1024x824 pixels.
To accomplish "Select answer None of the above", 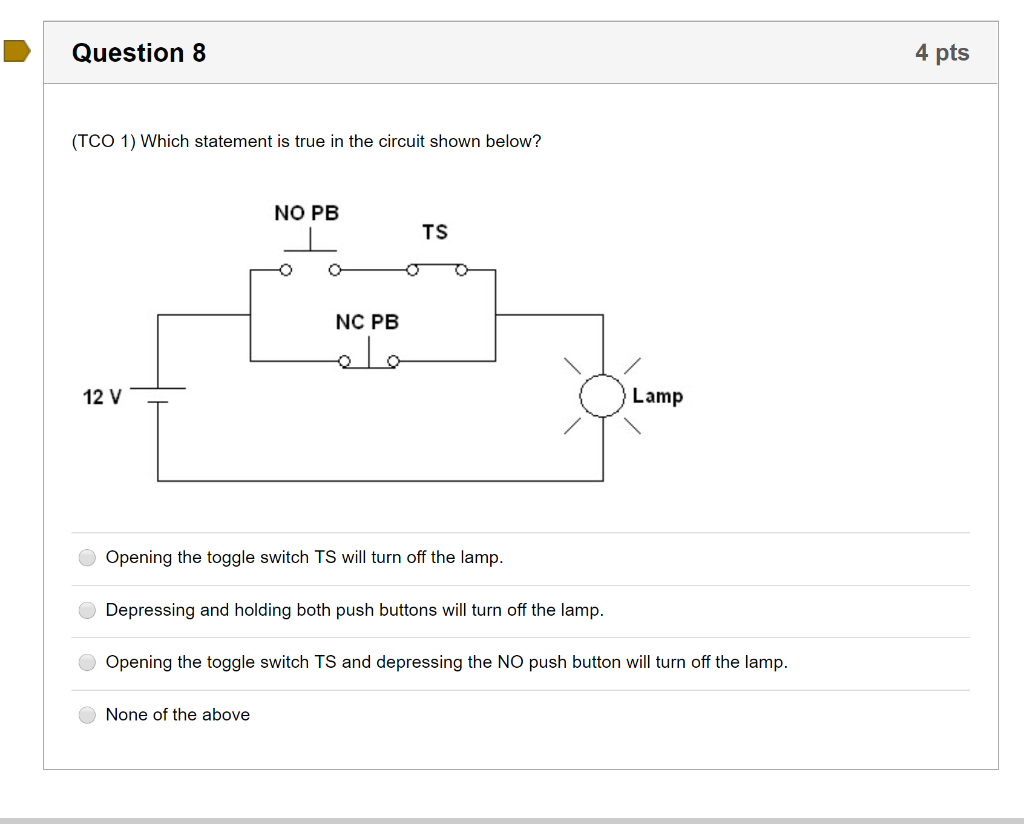I will pyautogui.click(x=87, y=715).
